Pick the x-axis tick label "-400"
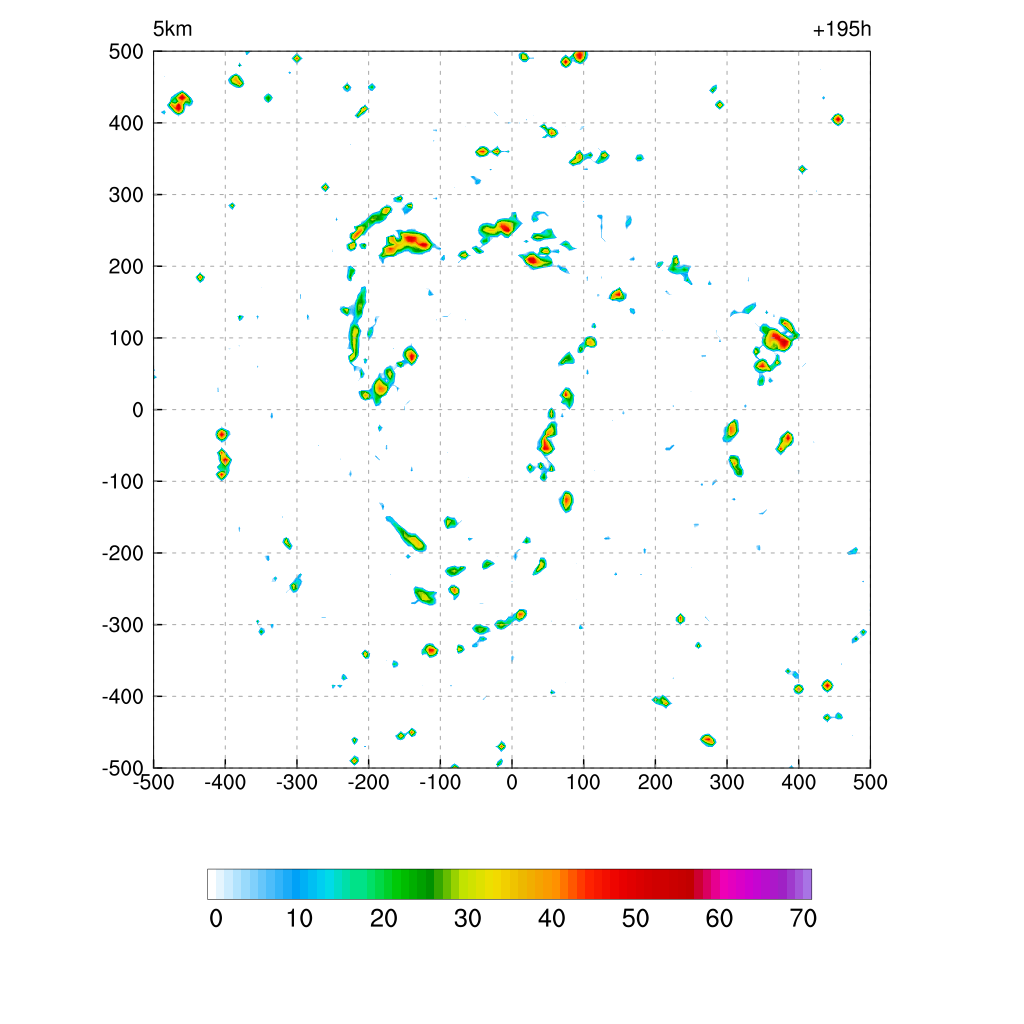The width and height of the screenshot is (1024, 1024). (x=225, y=782)
